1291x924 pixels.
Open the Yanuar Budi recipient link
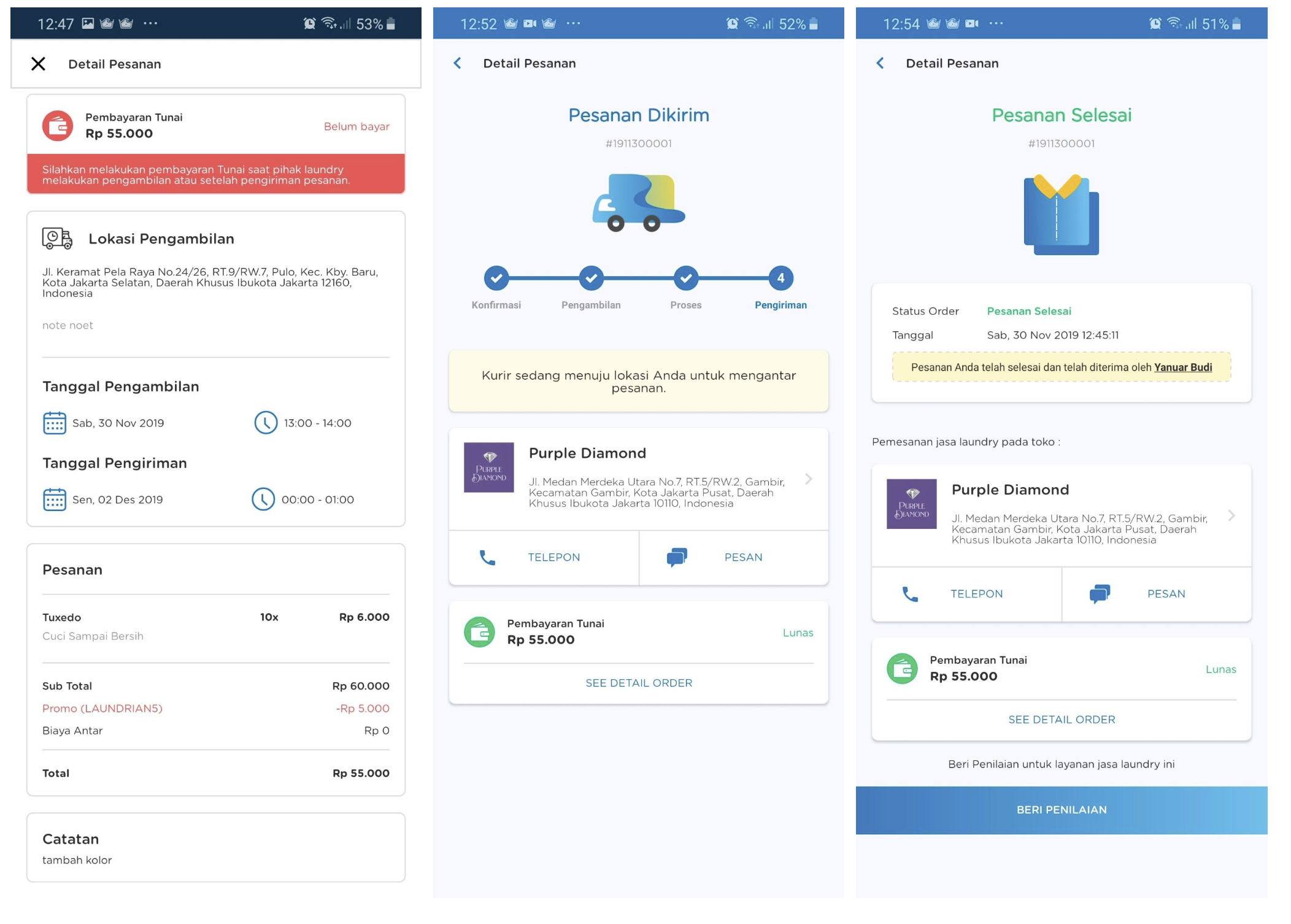[1182, 367]
